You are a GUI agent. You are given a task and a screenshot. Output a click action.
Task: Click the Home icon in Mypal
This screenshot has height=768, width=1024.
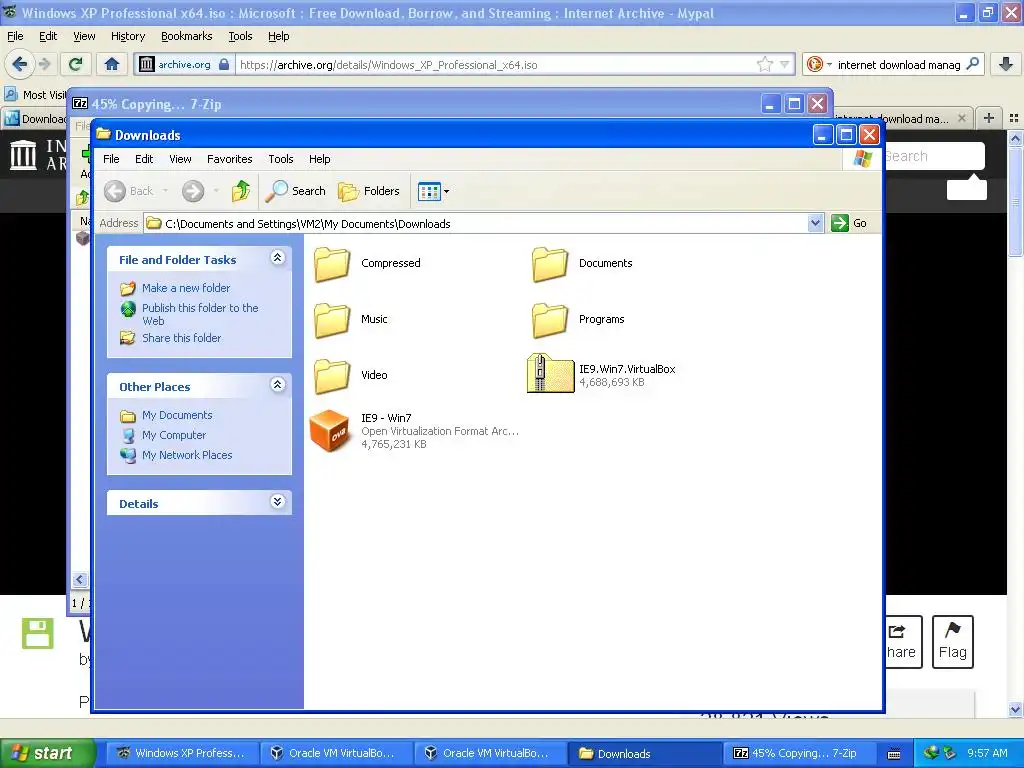(112, 64)
